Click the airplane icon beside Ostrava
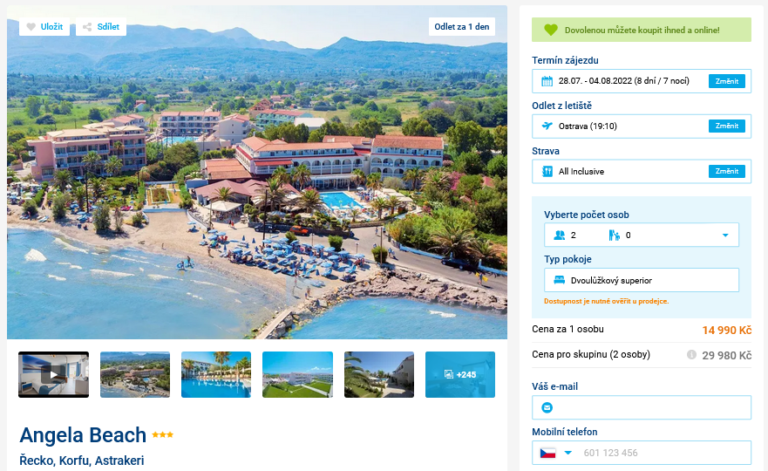 [x=547, y=126]
